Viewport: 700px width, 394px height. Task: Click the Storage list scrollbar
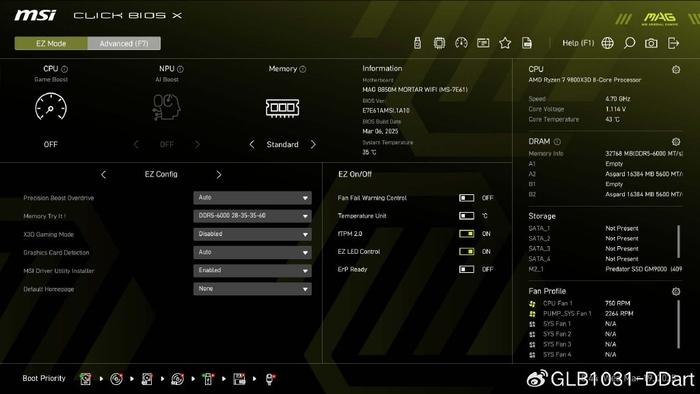coord(679,241)
